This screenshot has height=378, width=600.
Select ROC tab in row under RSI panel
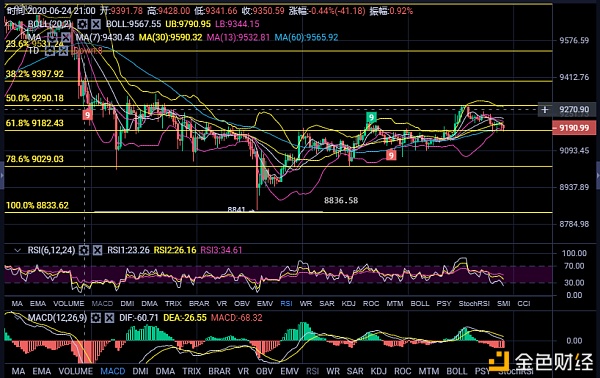[371, 303]
